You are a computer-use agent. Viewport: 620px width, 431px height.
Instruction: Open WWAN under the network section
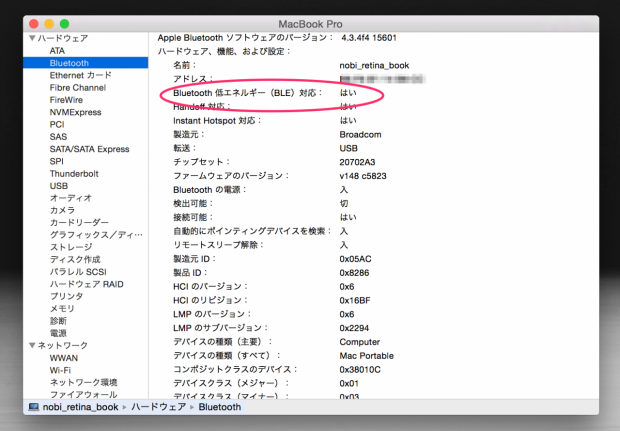65,357
